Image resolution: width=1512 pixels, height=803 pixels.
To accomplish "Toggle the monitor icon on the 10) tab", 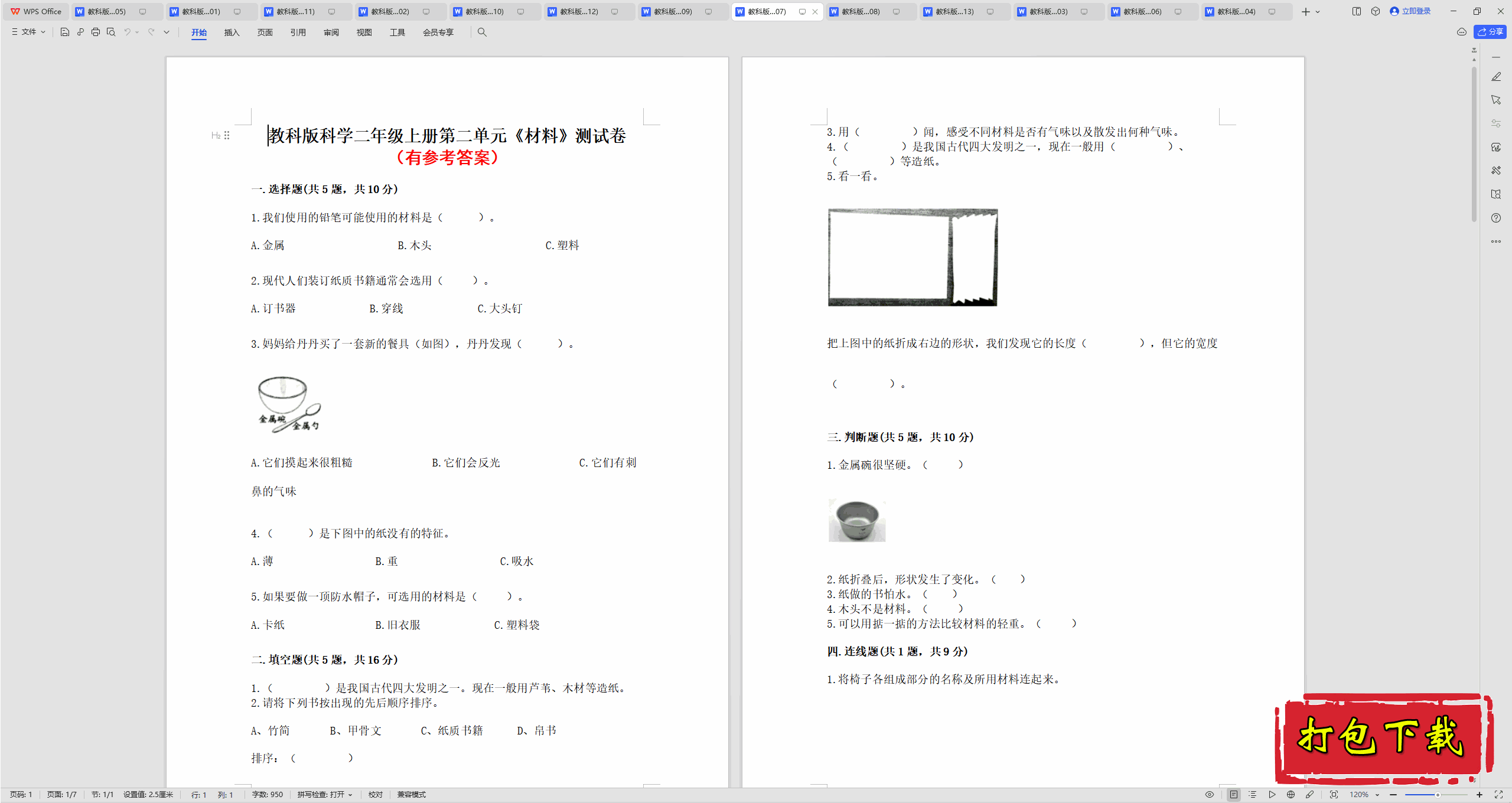I will pos(520,12).
